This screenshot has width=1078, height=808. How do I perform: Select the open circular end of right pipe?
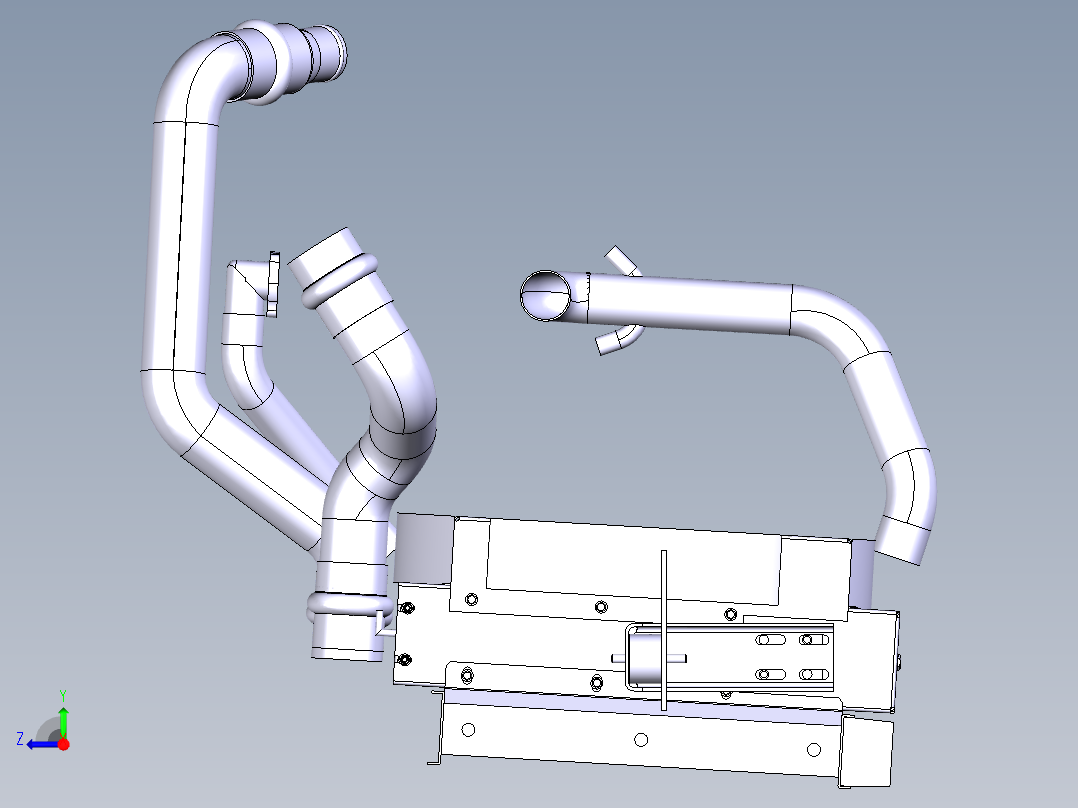click(x=546, y=296)
